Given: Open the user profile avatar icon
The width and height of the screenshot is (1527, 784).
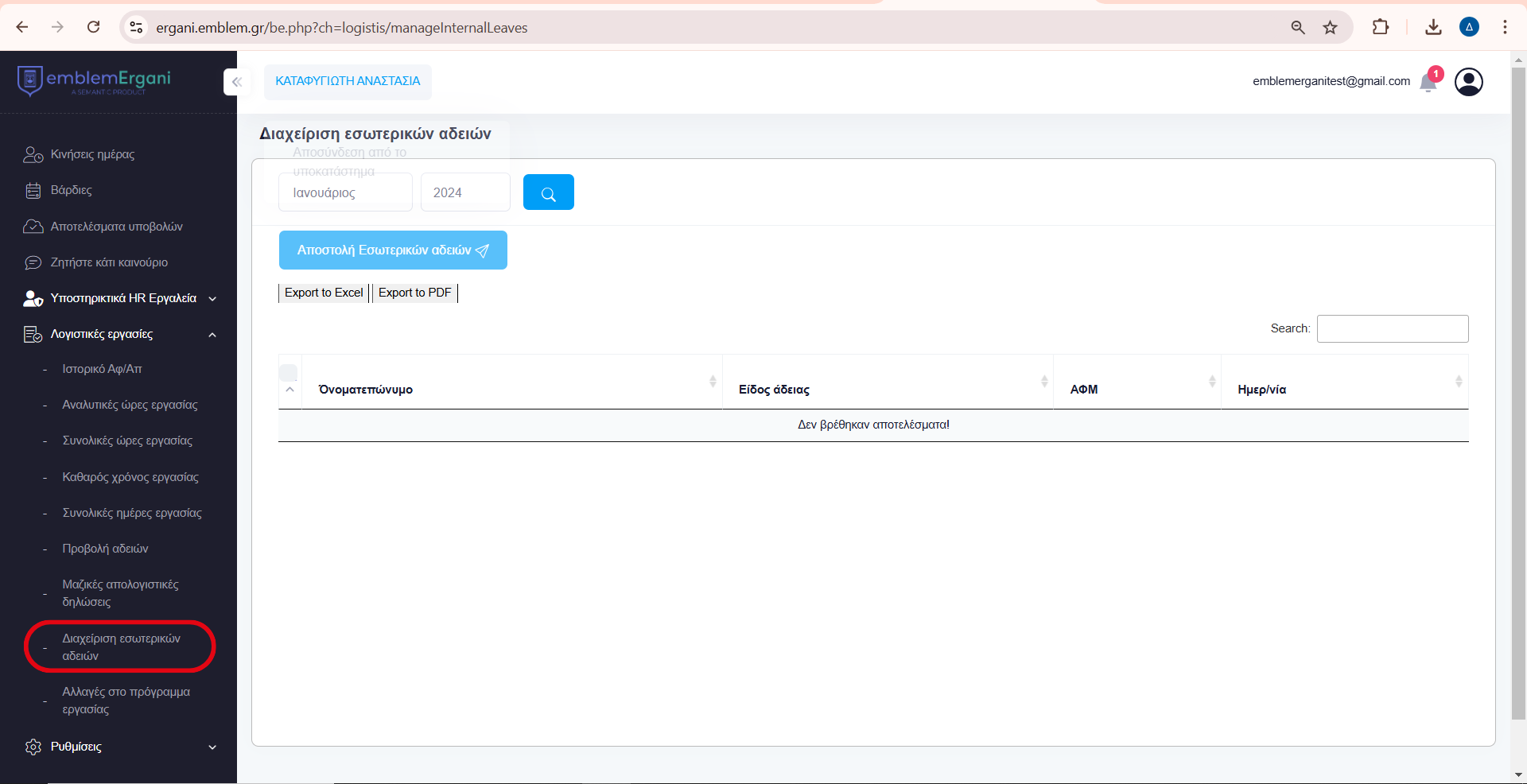Looking at the screenshot, I should (1468, 81).
